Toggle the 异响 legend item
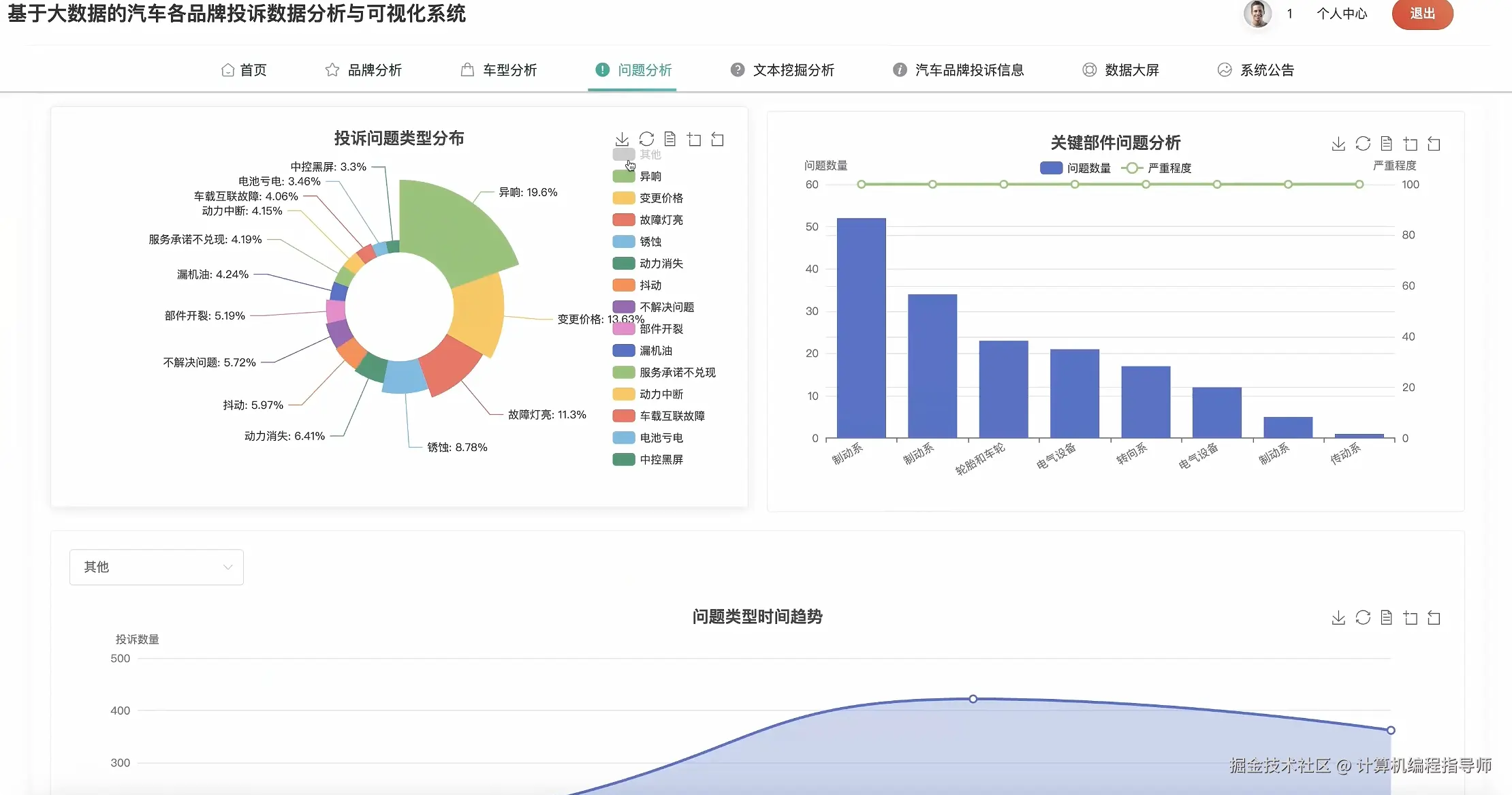 tap(650, 176)
